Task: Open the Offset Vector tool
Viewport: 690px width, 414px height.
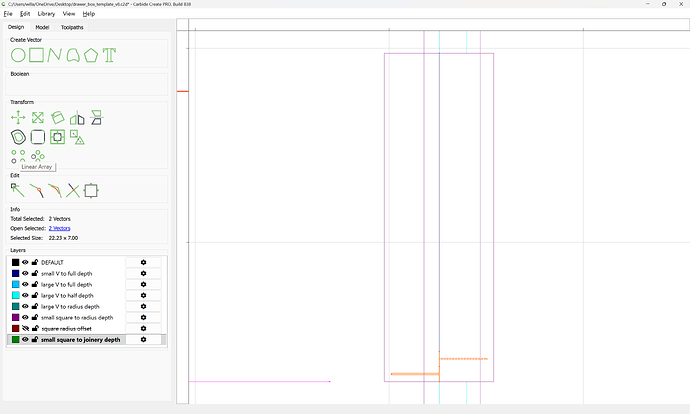Action: [18, 137]
